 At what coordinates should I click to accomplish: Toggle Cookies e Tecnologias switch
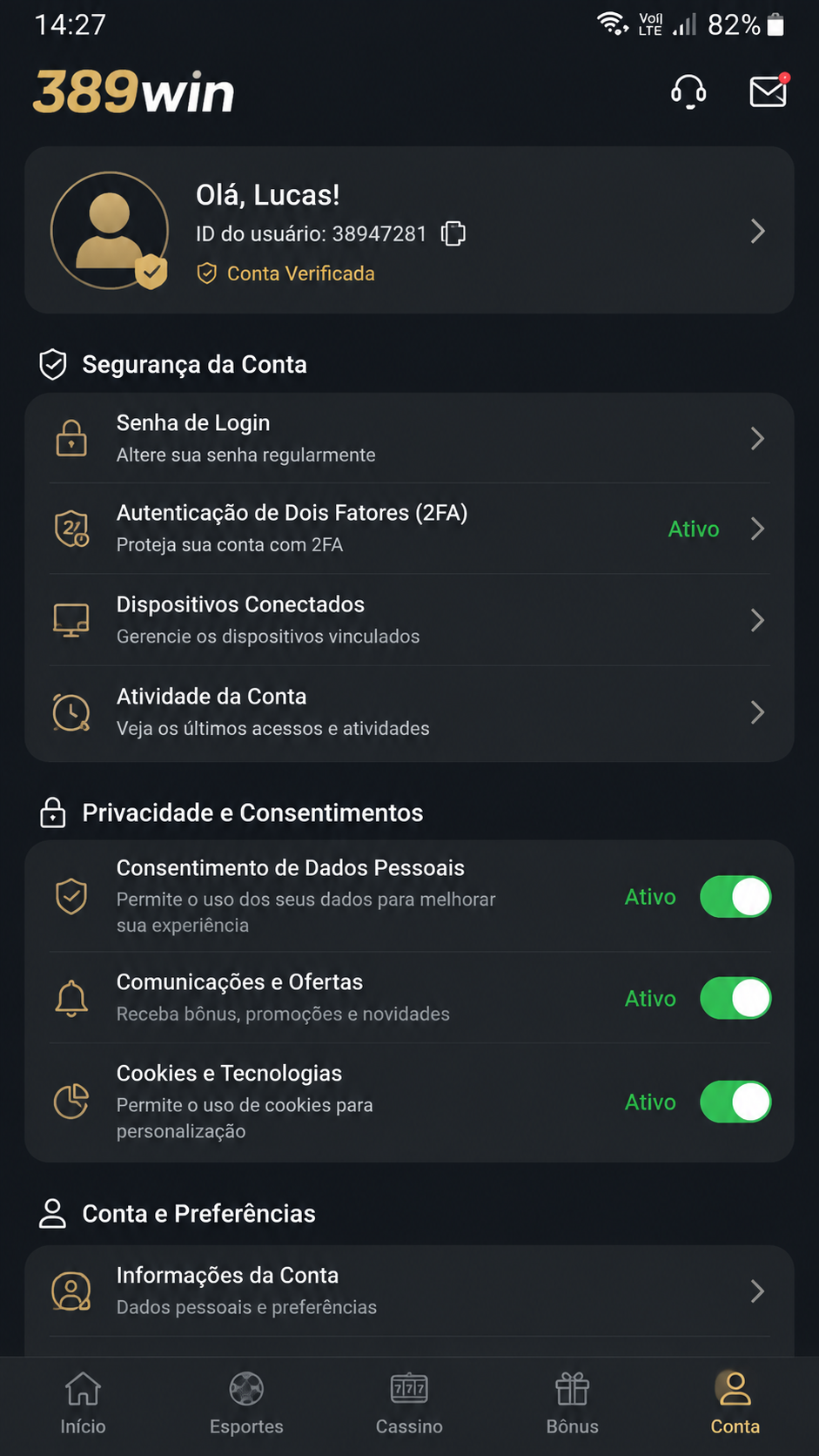[735, 1102]
